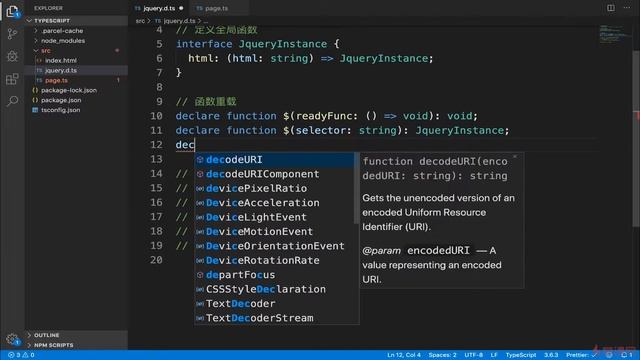Click the EXPLORER panel title

point(48,8)
